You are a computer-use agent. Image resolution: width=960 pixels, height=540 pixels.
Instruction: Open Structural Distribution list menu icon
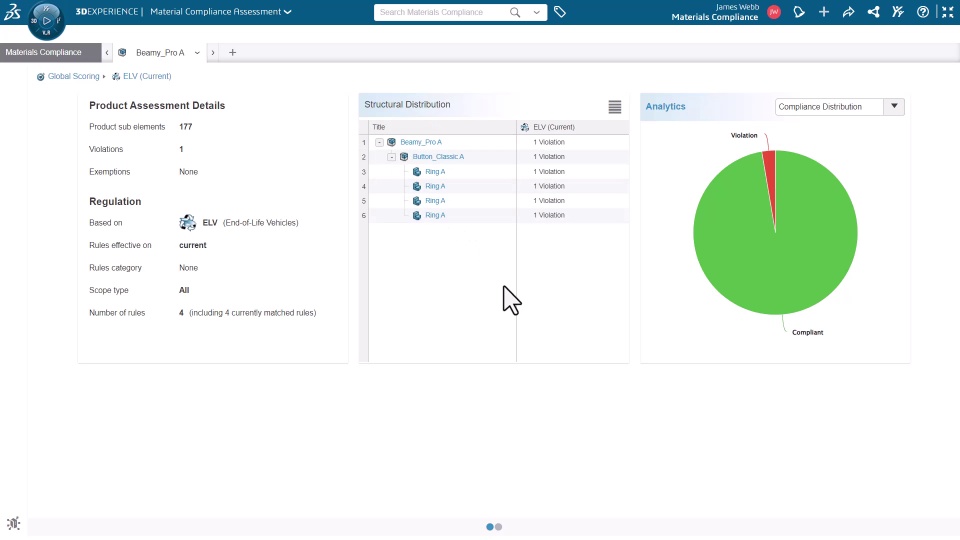615,107
